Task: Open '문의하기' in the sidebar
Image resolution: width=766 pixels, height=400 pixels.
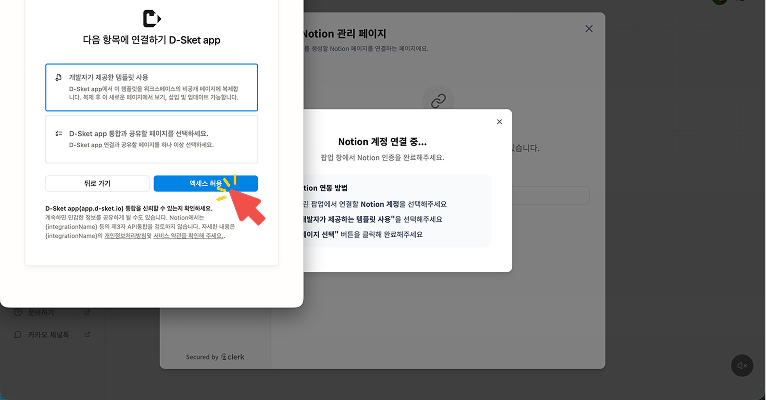Action: pos(41,313)
